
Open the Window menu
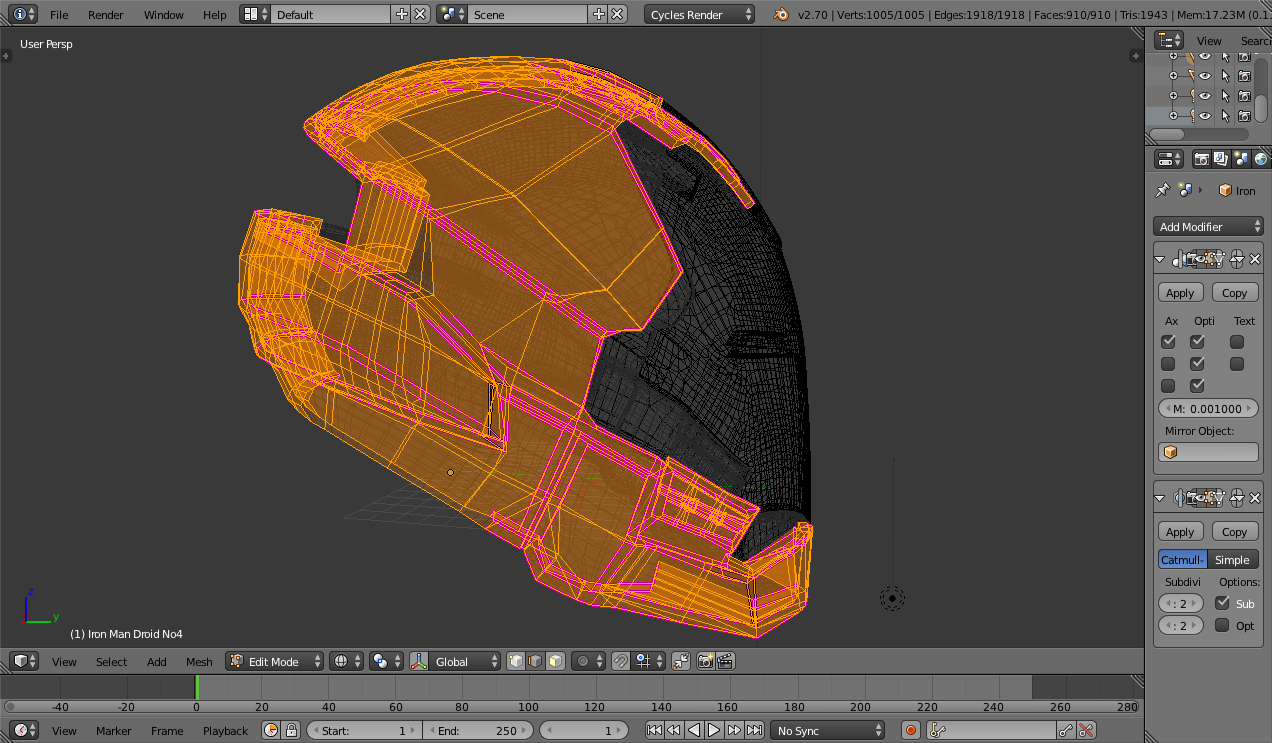tap(164, 14)
